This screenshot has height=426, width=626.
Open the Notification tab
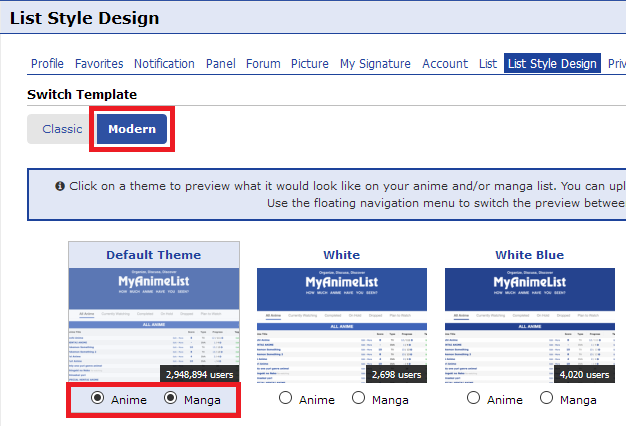[x=164, y=63]
